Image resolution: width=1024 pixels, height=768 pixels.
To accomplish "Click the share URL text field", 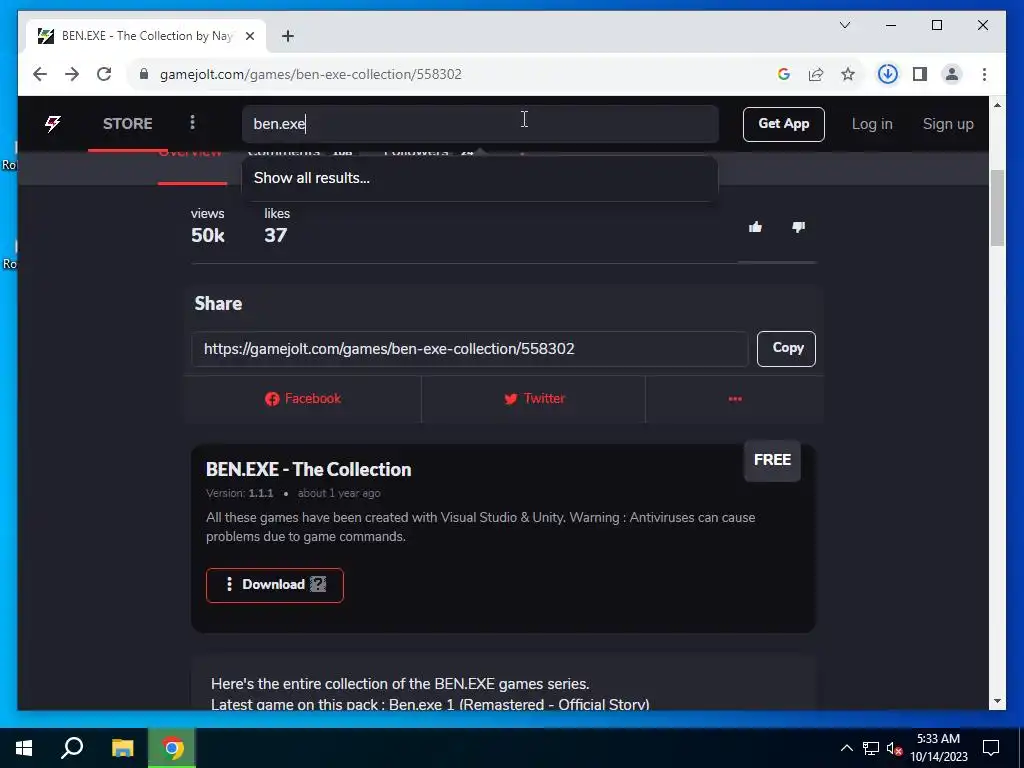I will [x=470, y=349].
